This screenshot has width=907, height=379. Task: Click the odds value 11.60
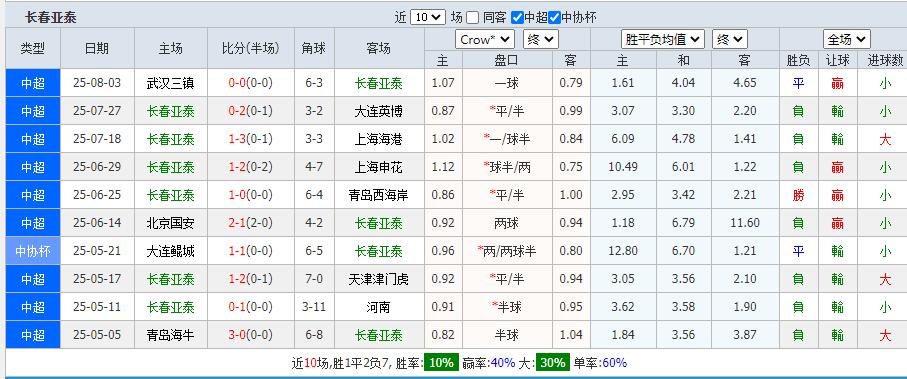pyautogui.click(x=745, y=223)
